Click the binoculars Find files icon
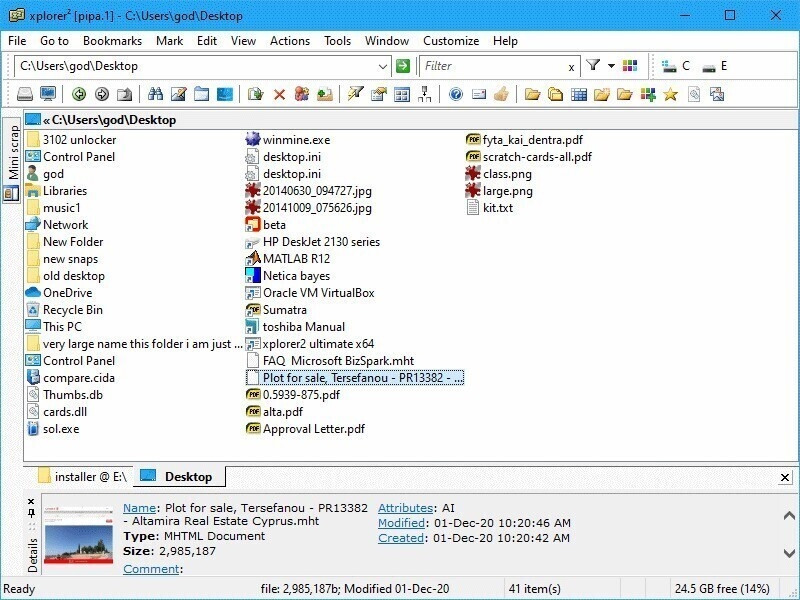 tap(155, 94)
